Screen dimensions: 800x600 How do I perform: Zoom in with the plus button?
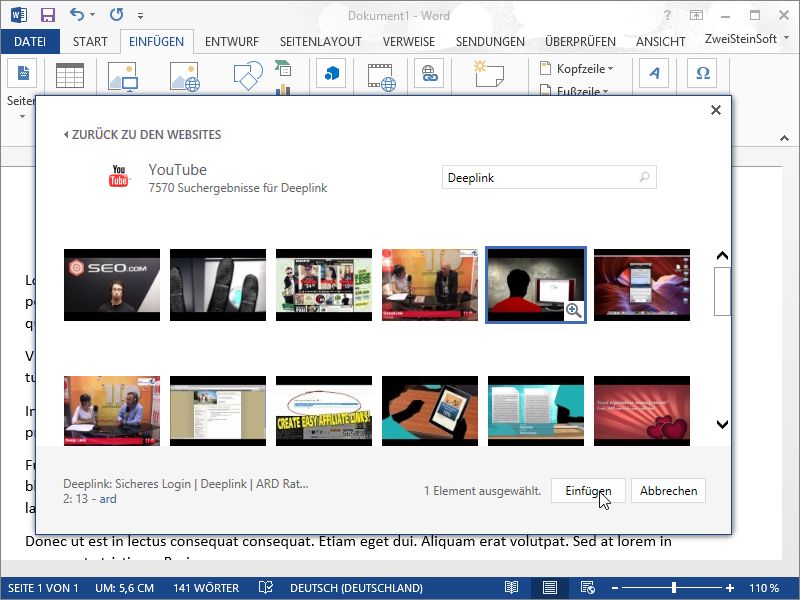[x=730, y=588]
